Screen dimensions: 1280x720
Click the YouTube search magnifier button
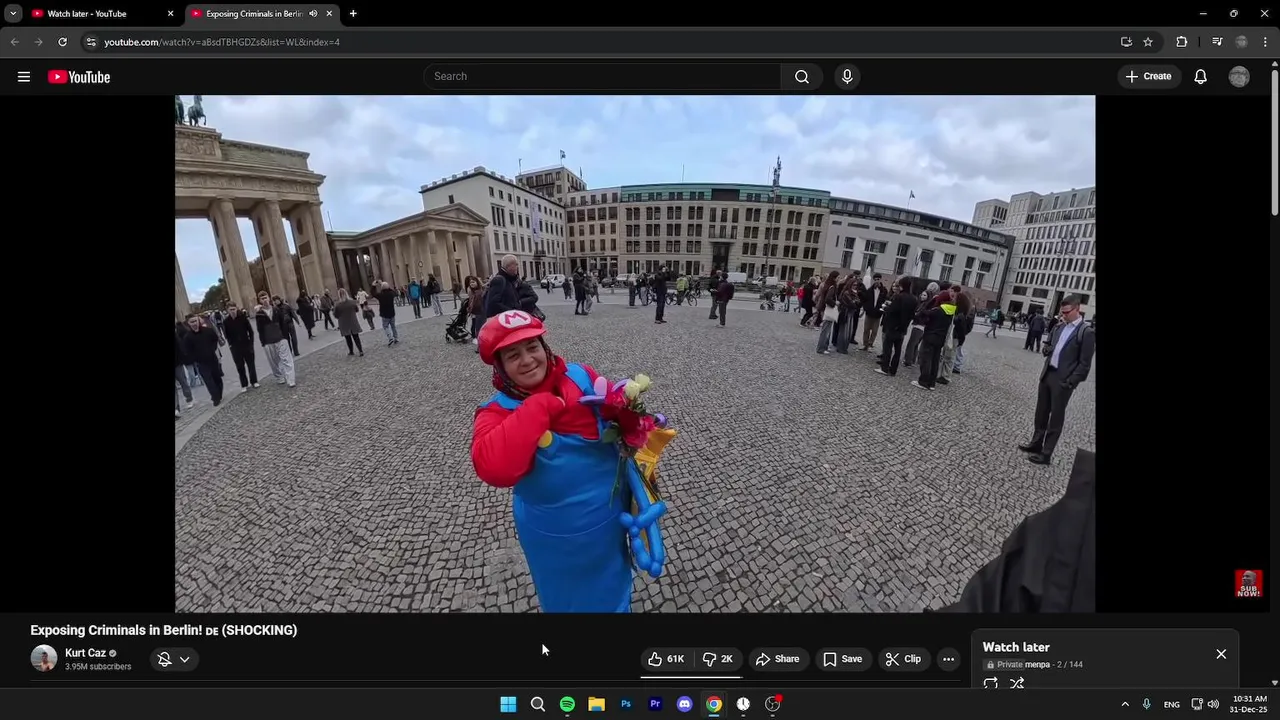tap(802, 77)
